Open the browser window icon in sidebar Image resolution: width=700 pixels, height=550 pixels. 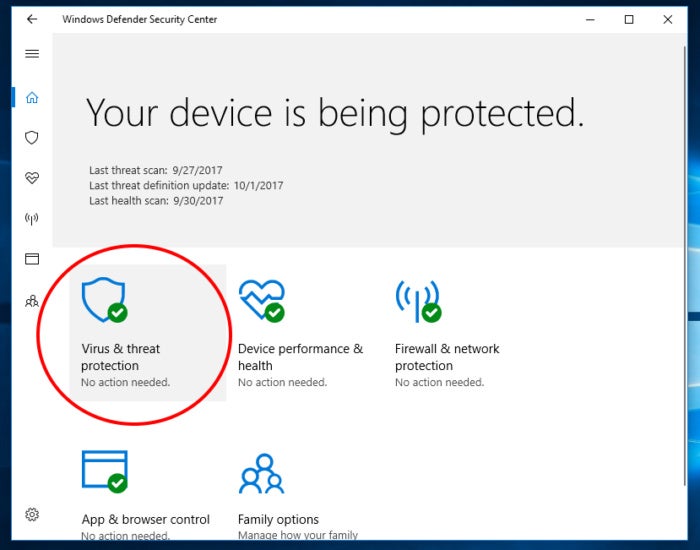(32, 259)
